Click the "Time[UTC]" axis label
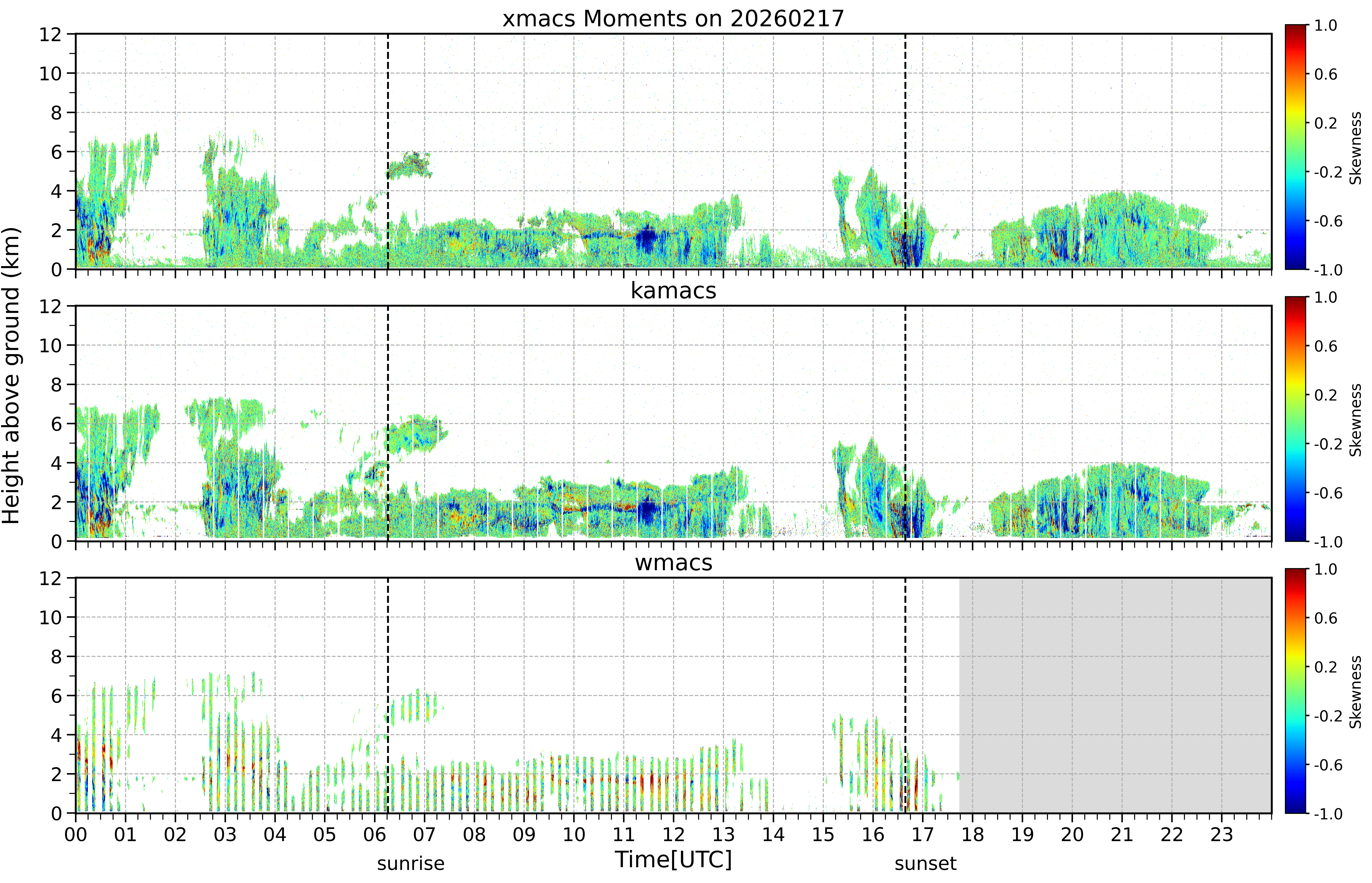Screen dimensions: 1372x883 673,859
